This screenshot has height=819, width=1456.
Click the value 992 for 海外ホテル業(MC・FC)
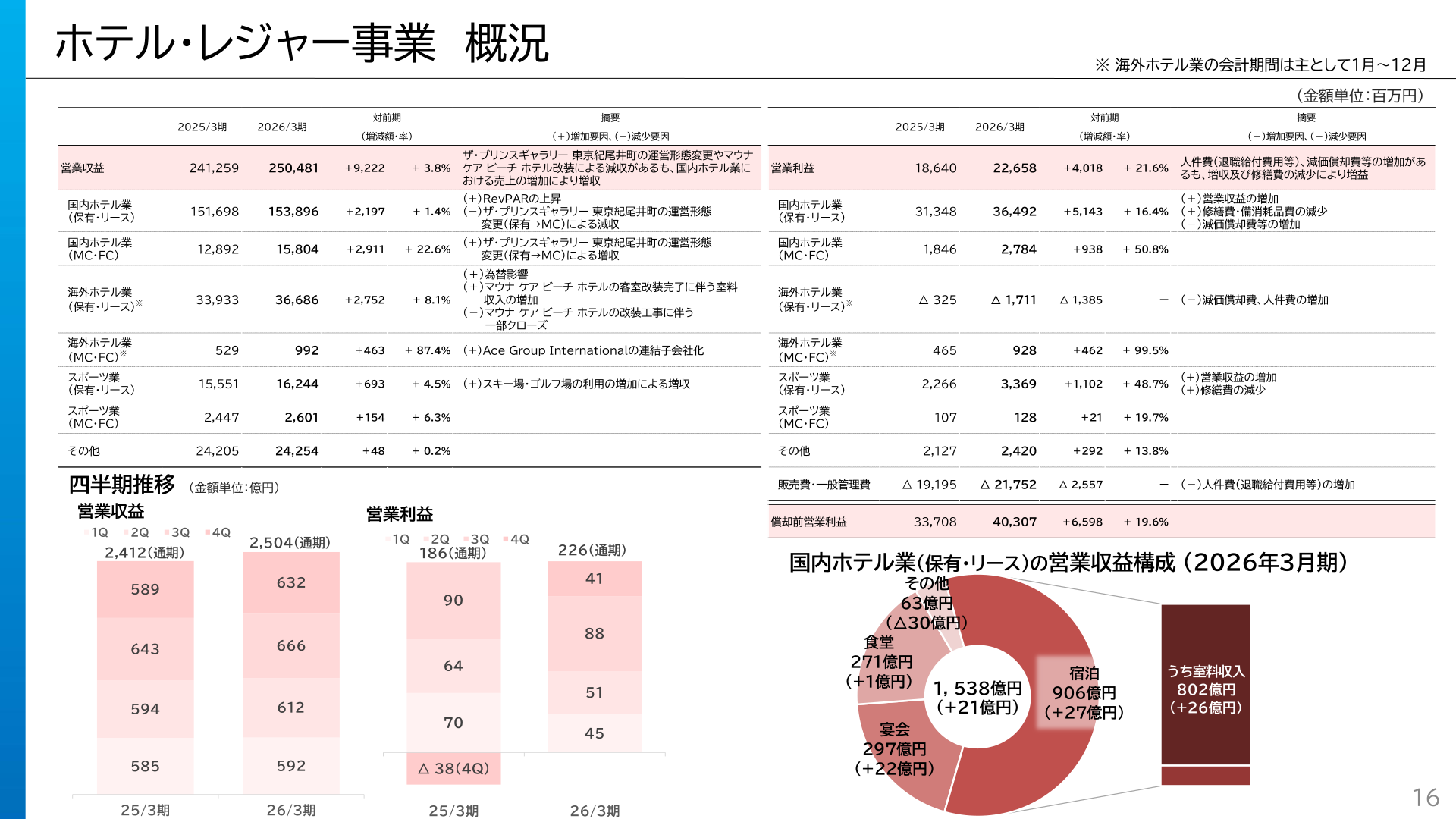[x=306, y=350]
